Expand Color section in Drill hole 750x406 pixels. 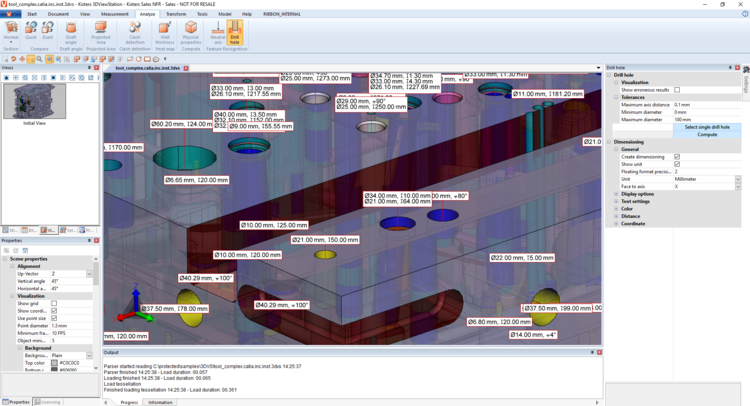[x=616, y=209]
